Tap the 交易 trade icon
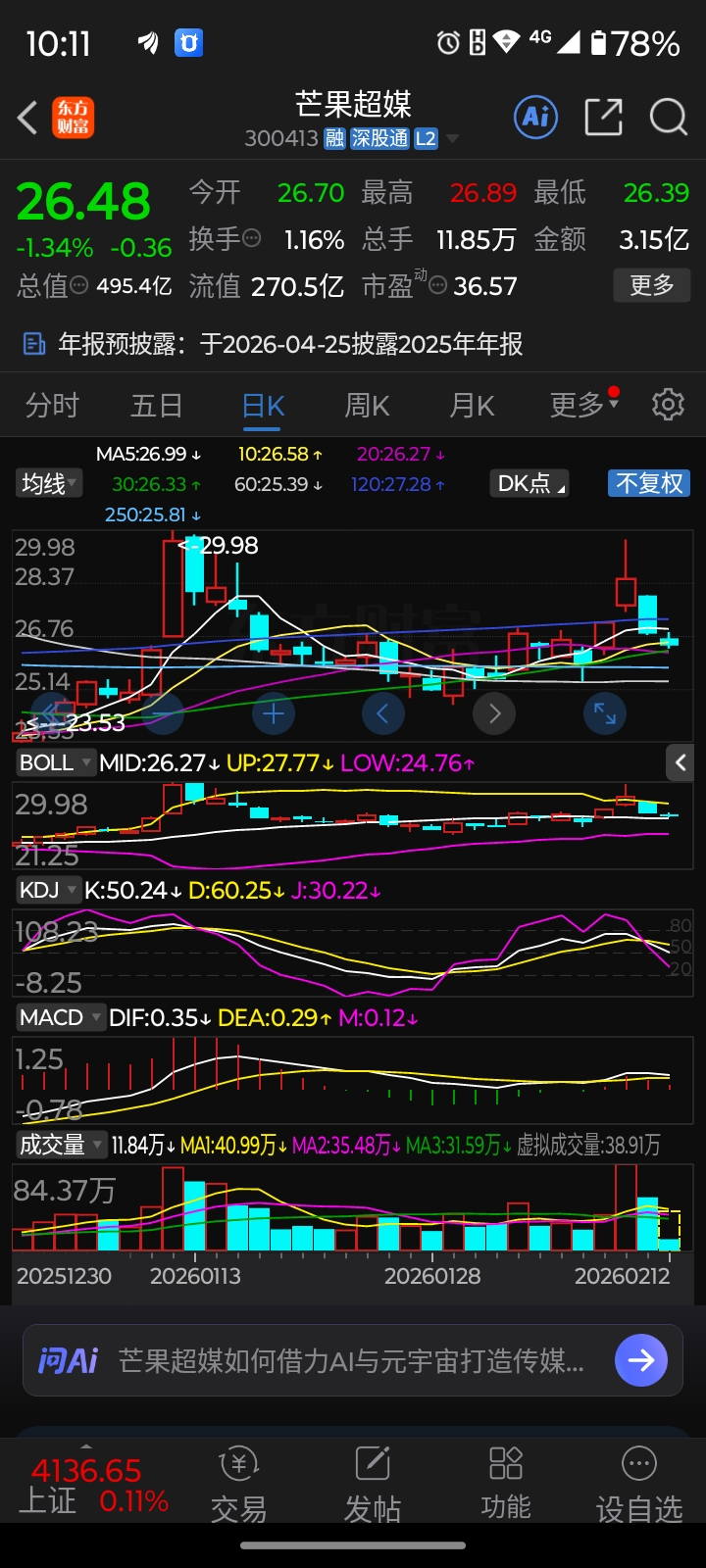 238,1485
